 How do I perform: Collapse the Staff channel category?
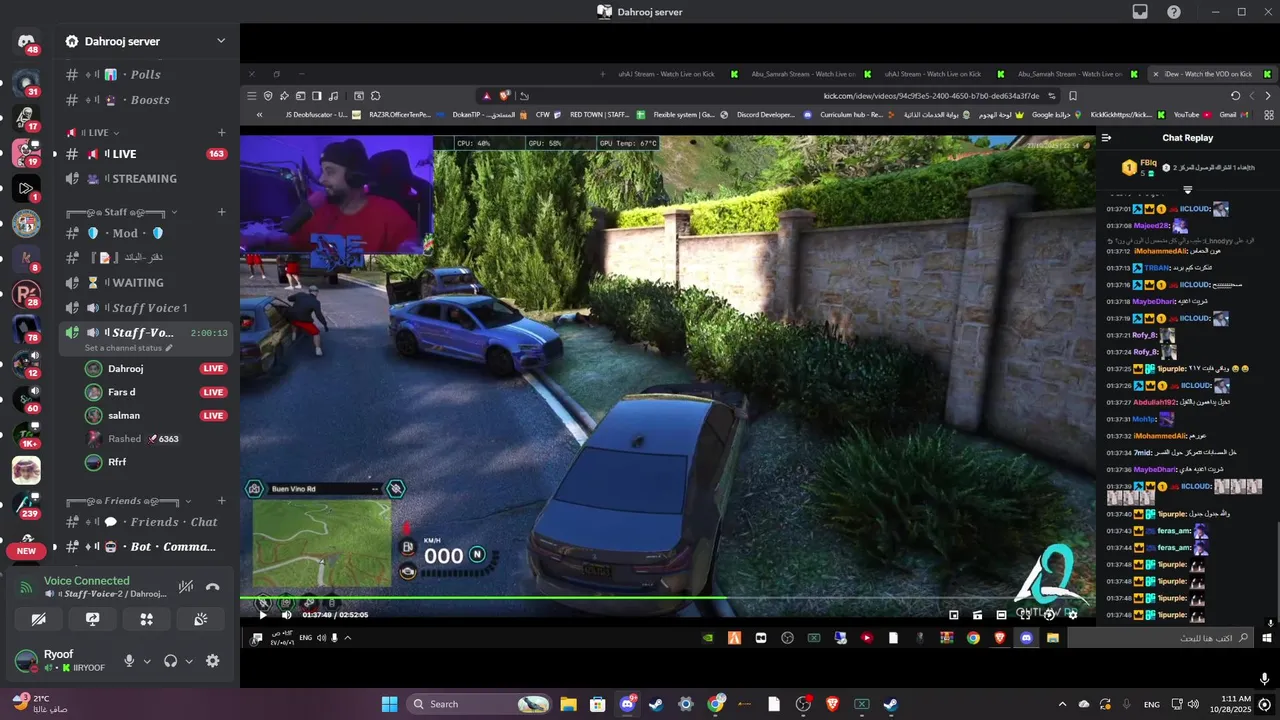click(122, 212)
